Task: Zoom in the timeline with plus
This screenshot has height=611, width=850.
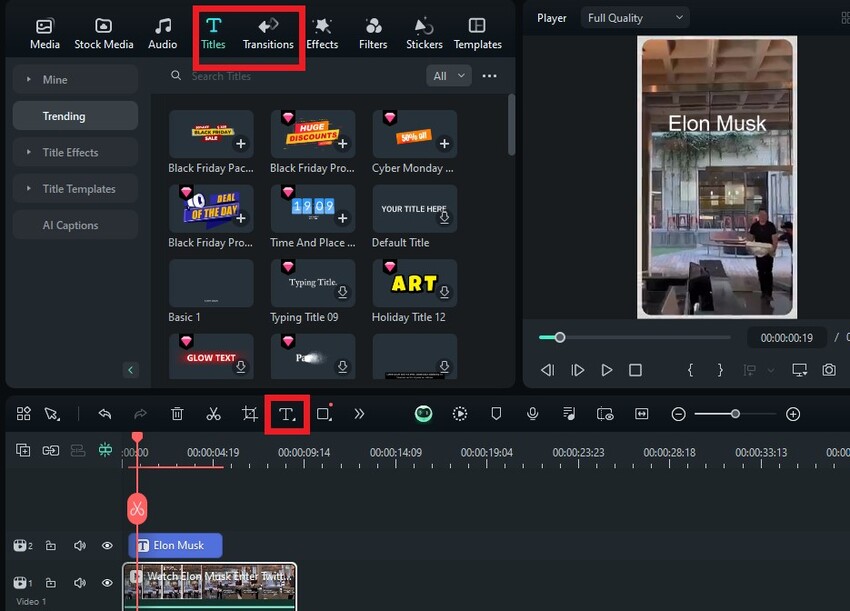Action: (793, 414)
